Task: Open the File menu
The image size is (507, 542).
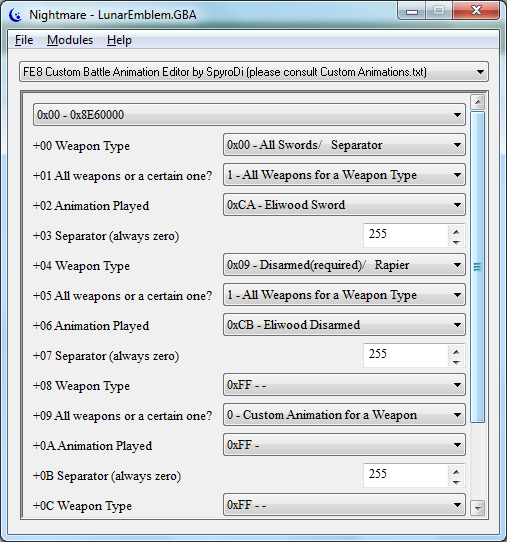Action: click(x=24, y=40)
